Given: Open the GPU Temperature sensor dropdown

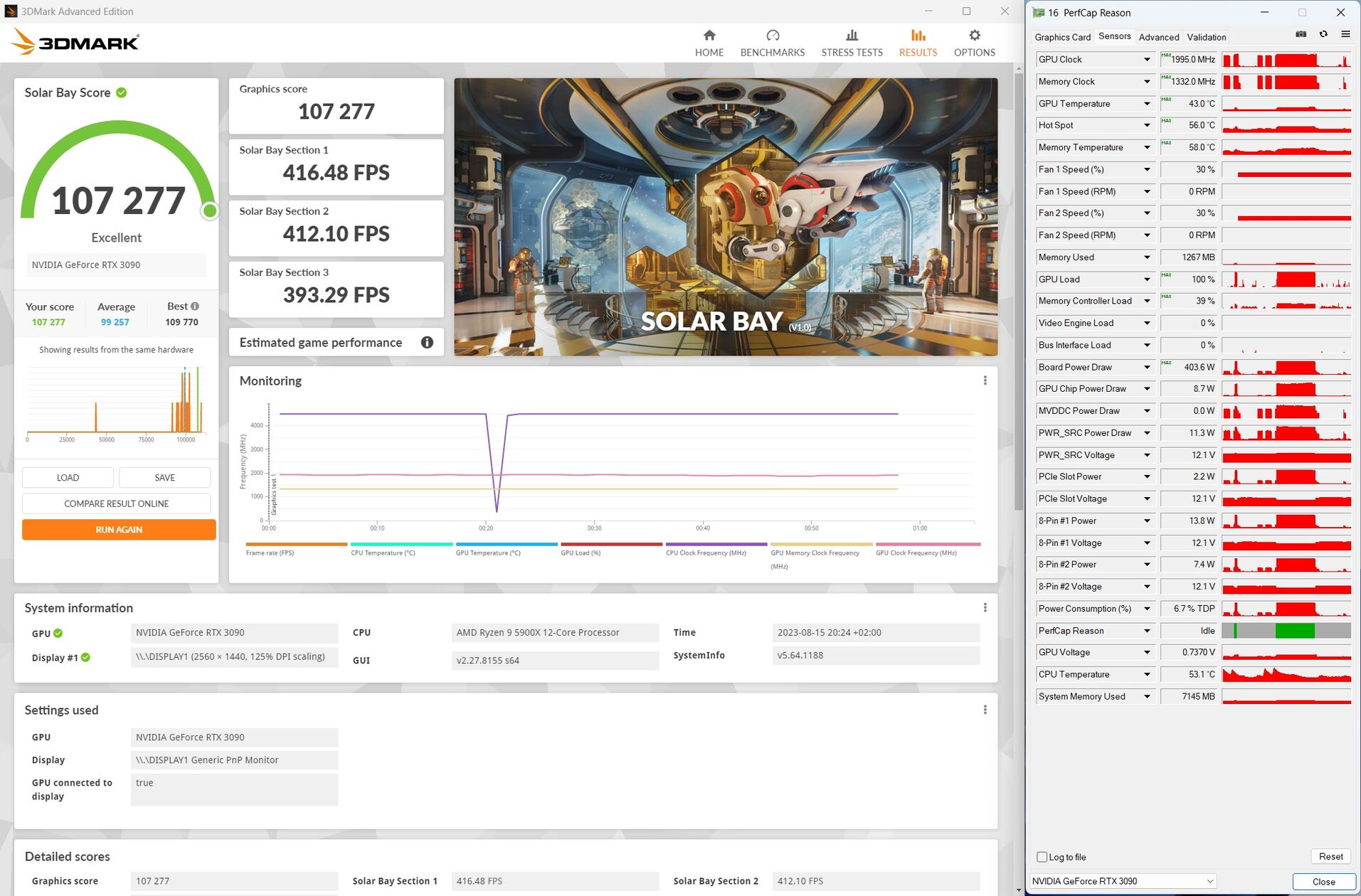Looking at the screenshot, I should point(1146,104).
